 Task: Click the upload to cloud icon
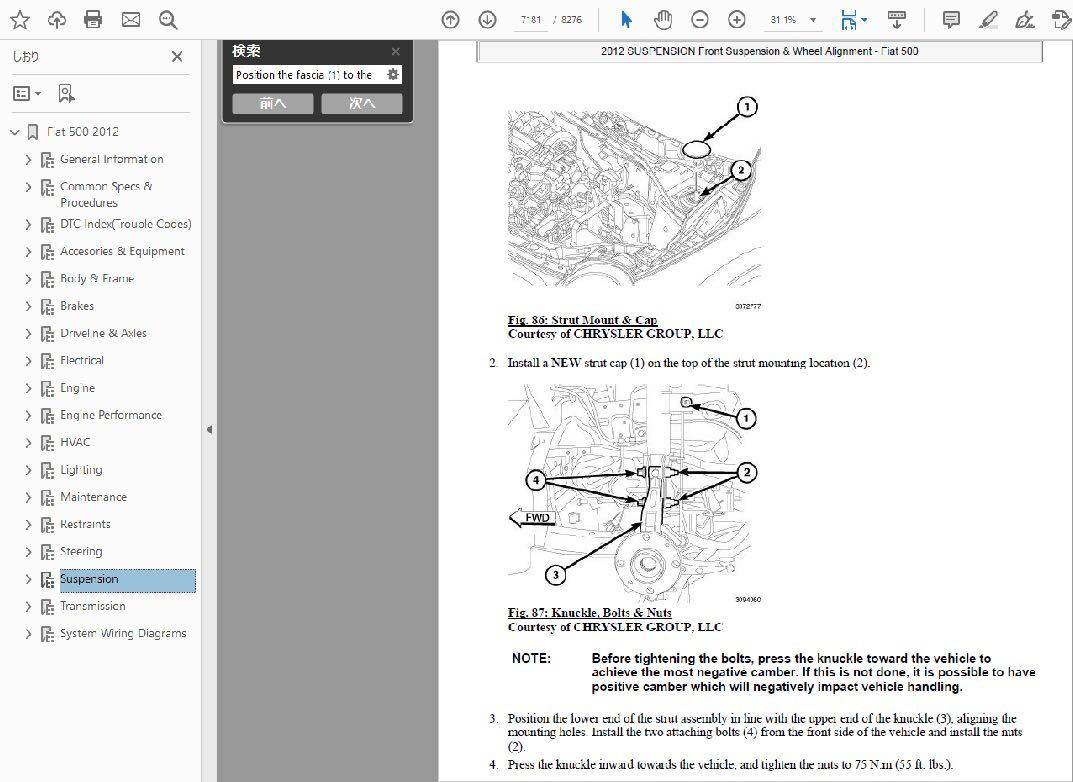[57, 19]
